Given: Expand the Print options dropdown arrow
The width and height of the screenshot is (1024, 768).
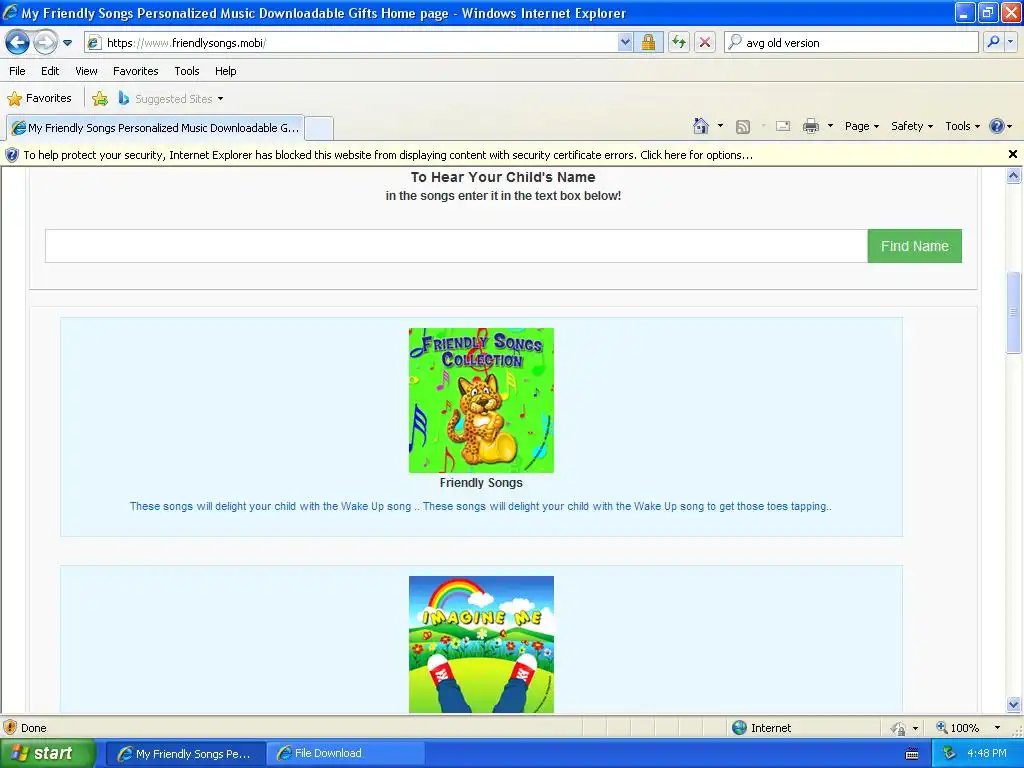Looking at the screenshot, I should click(830, 126).
